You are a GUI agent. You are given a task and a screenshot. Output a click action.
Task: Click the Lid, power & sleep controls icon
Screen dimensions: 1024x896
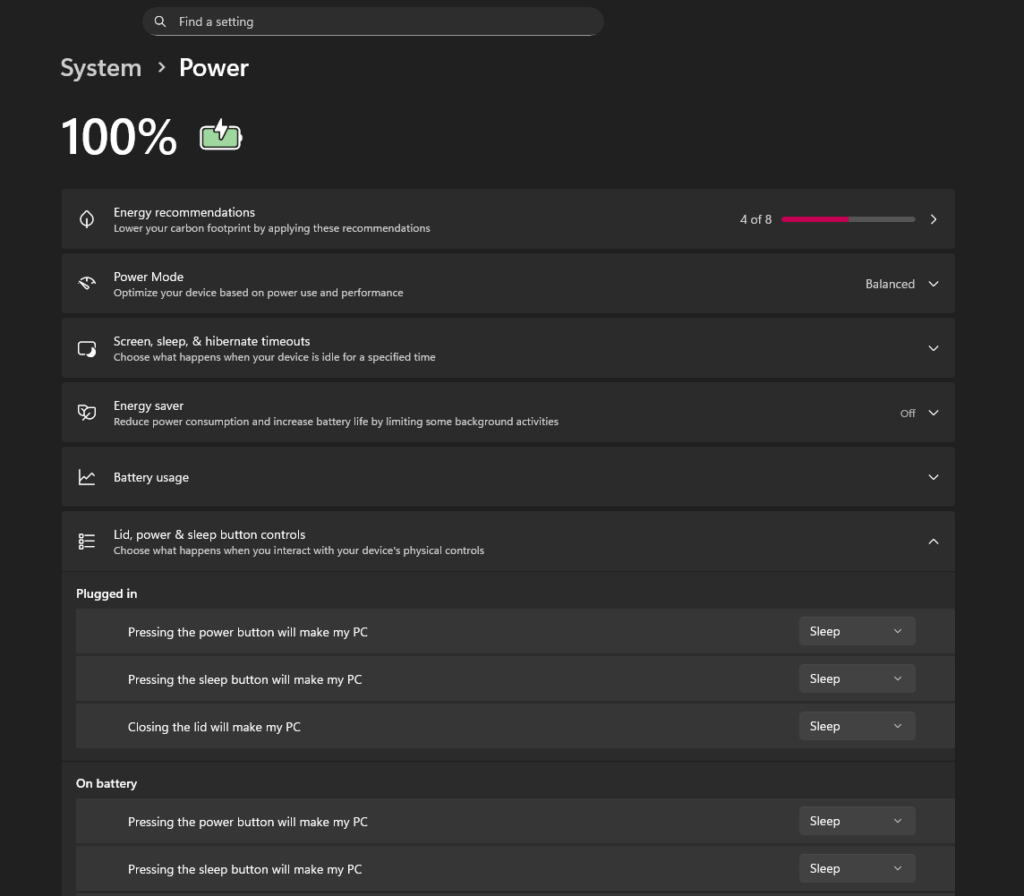coord(87,541)
